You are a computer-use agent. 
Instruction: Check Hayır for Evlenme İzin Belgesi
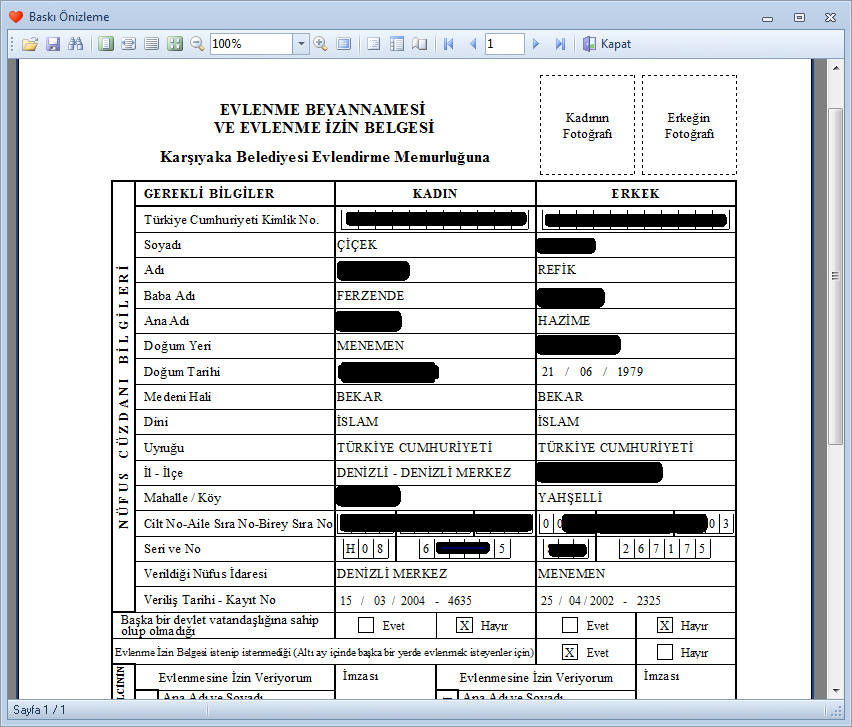tap(665, 652)
